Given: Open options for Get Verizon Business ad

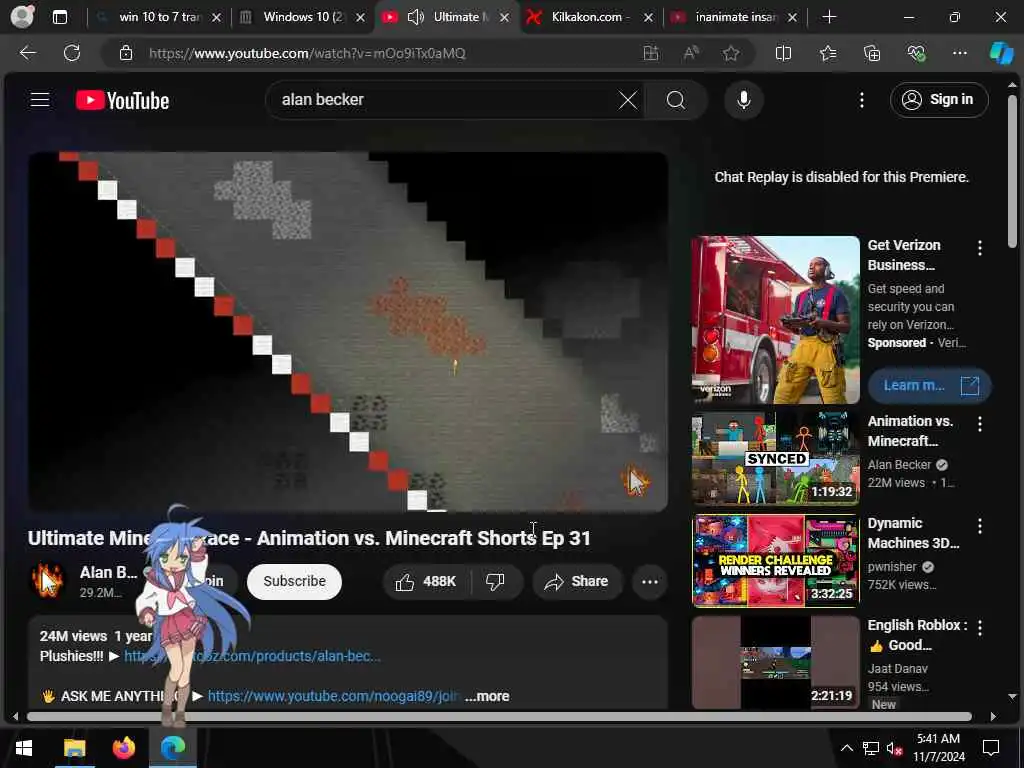Looking at the screenshot, I should (x=980, y=248).
